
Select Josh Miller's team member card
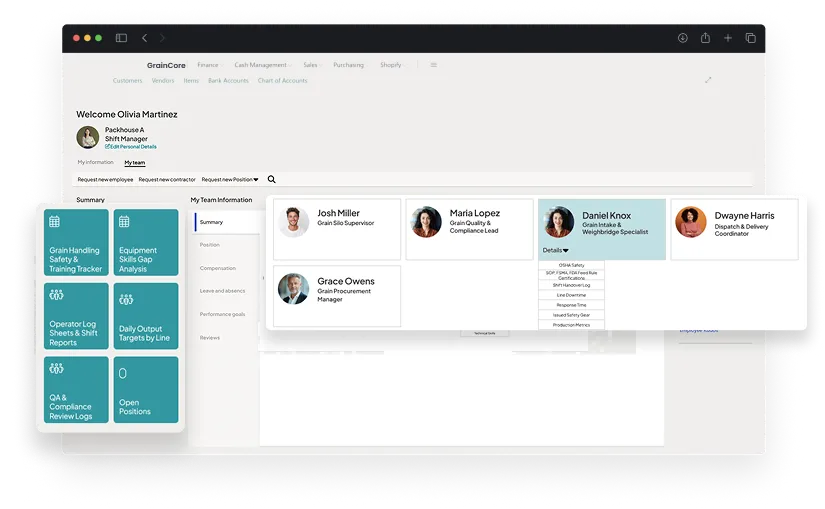(x=336, y=230)
